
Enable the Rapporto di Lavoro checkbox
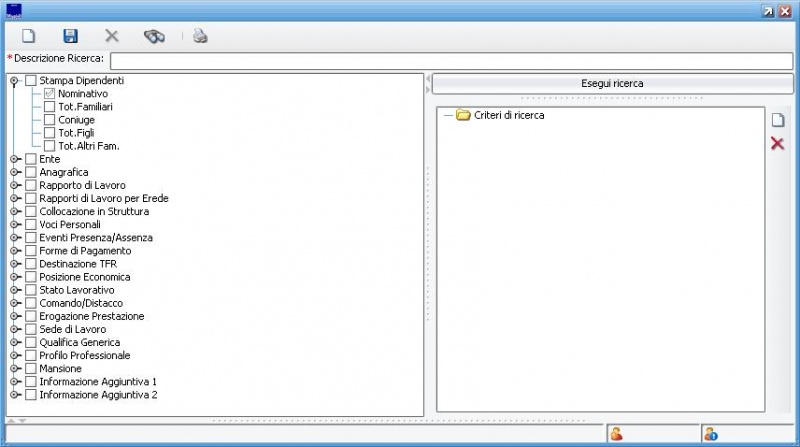[31, 185]
